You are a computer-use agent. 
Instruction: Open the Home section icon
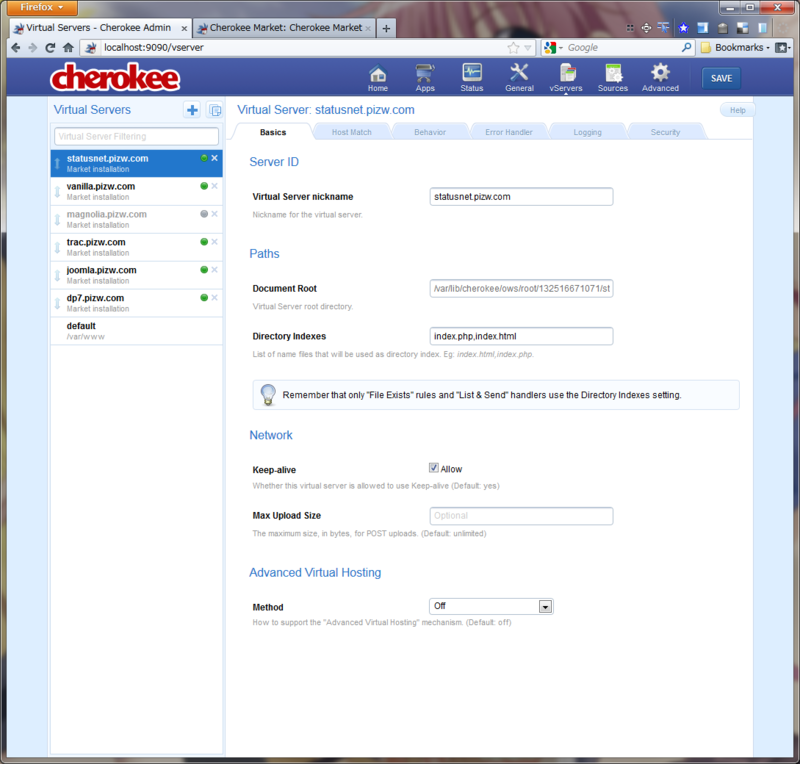(x=378, y=78)
